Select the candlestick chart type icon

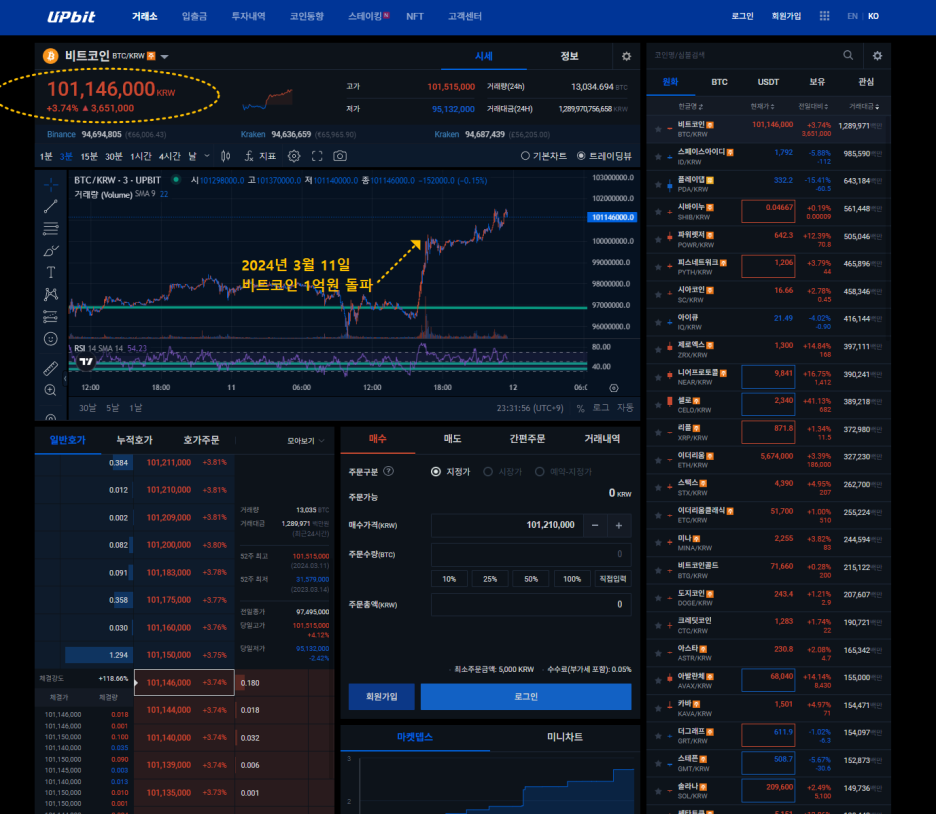(225, 156)
